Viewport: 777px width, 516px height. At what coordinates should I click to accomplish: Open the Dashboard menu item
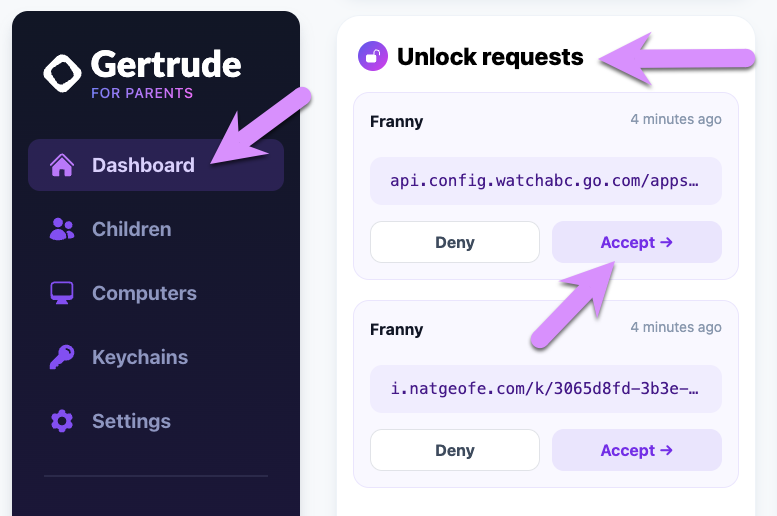(x=156, y=165)
